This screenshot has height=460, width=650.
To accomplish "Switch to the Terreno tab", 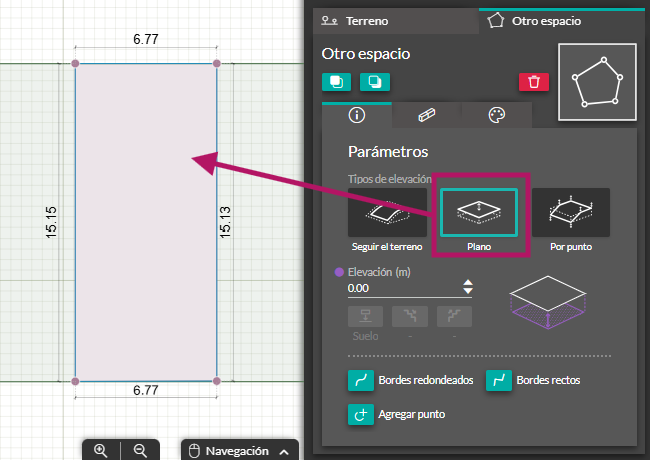I will [395, 21].
